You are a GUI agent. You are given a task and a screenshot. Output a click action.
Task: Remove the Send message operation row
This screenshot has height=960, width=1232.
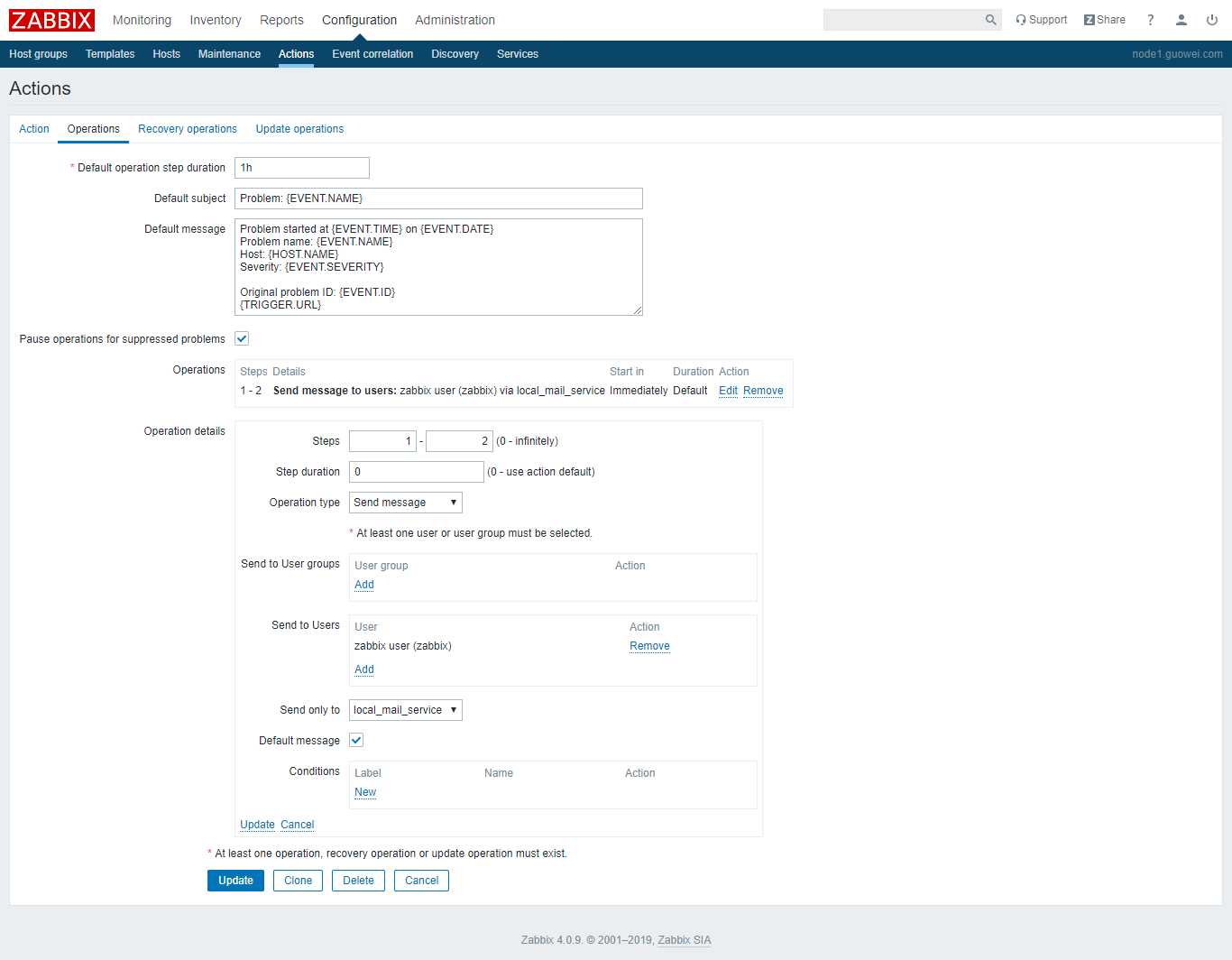pos(763,391)
